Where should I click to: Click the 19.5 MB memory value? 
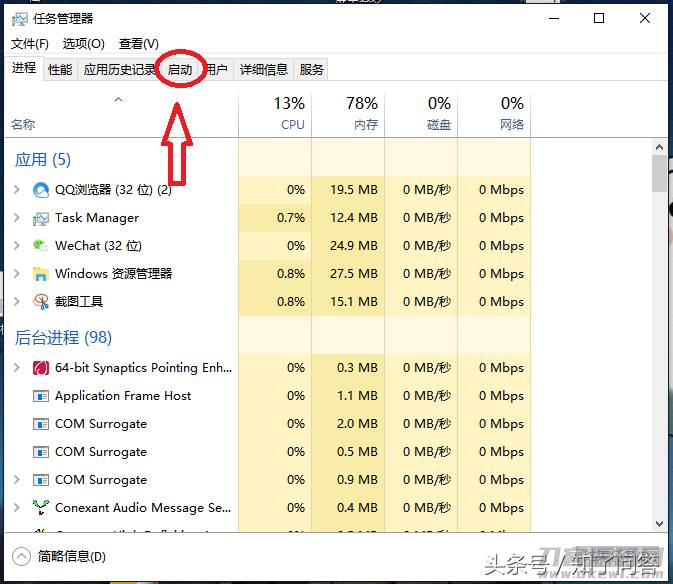click(354, 190)
